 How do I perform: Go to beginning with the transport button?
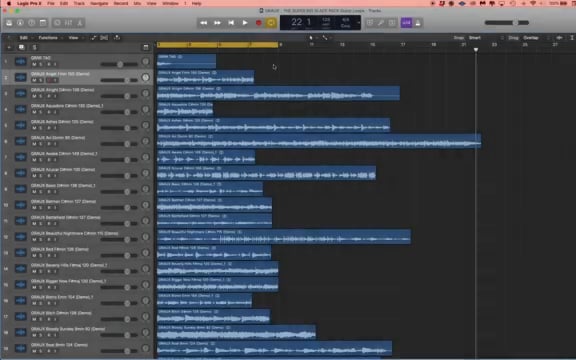(x=231, y=23)
